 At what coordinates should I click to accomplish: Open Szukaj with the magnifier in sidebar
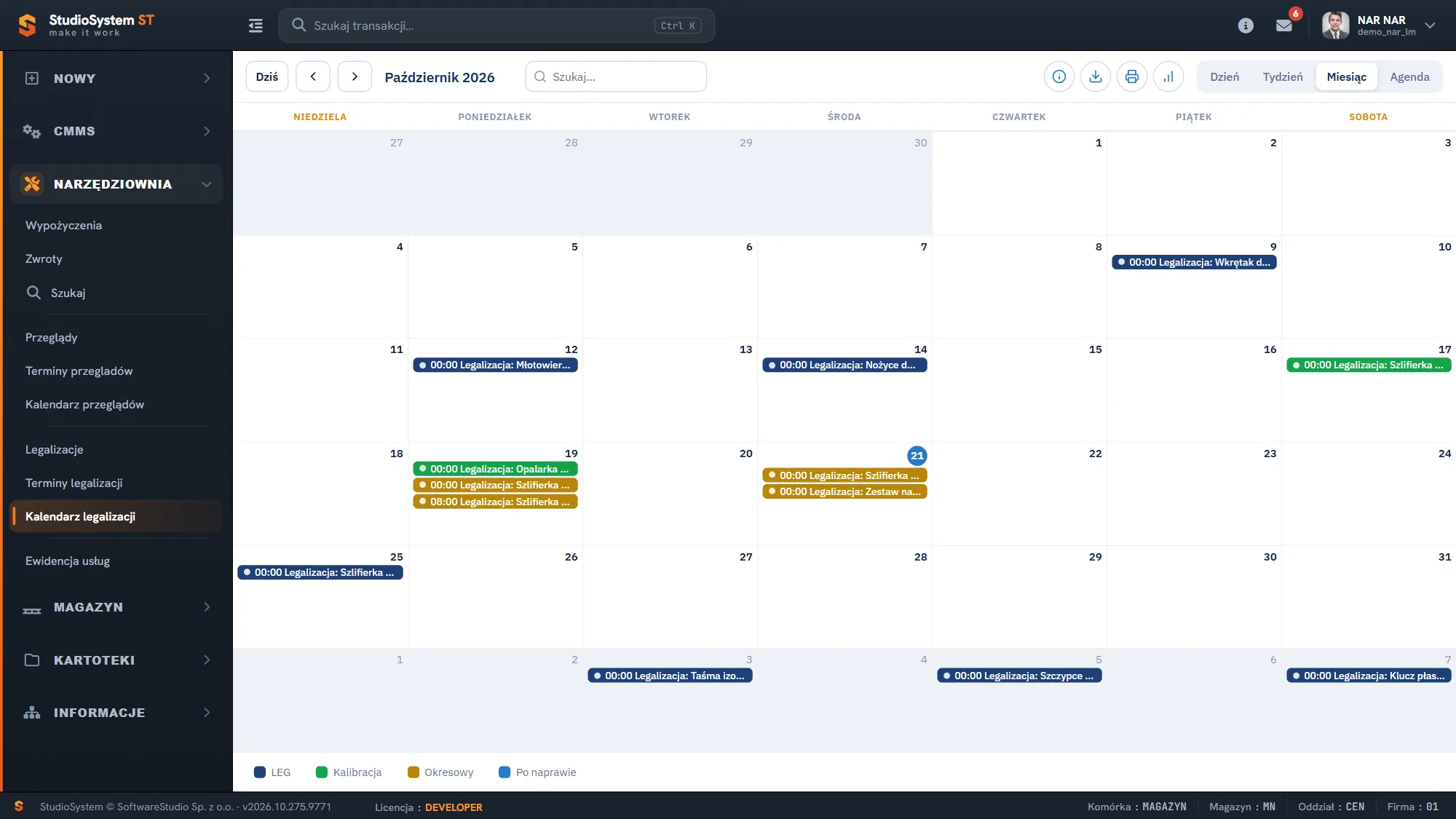click(33, 293)
